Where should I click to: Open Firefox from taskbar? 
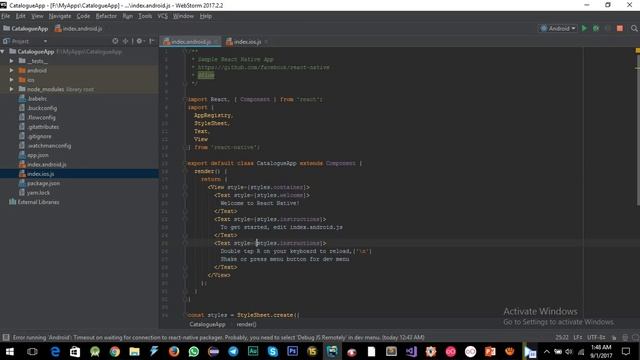pyautogui.click(x=174, y=351)
